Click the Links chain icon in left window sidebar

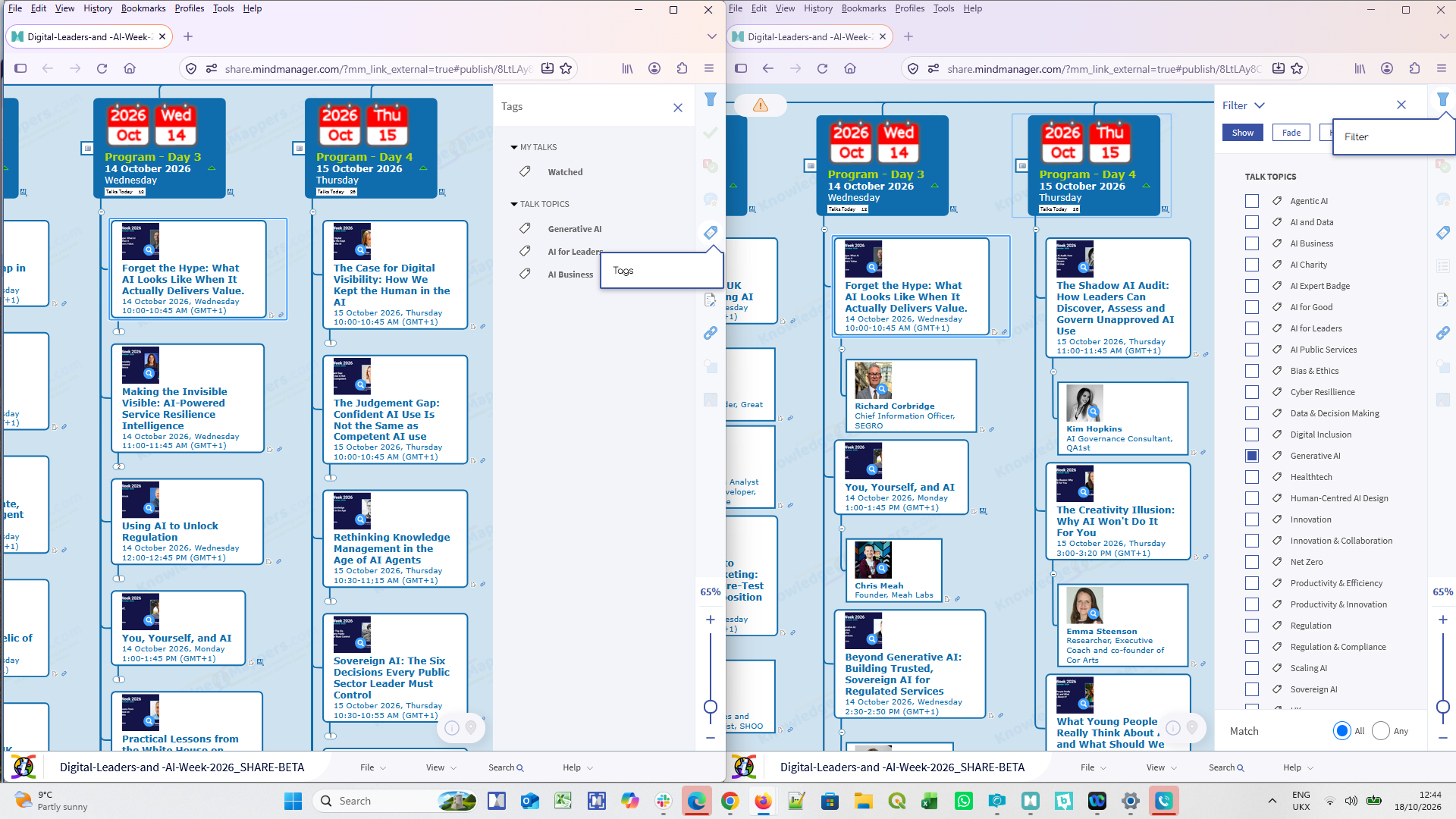click(711, 333)
